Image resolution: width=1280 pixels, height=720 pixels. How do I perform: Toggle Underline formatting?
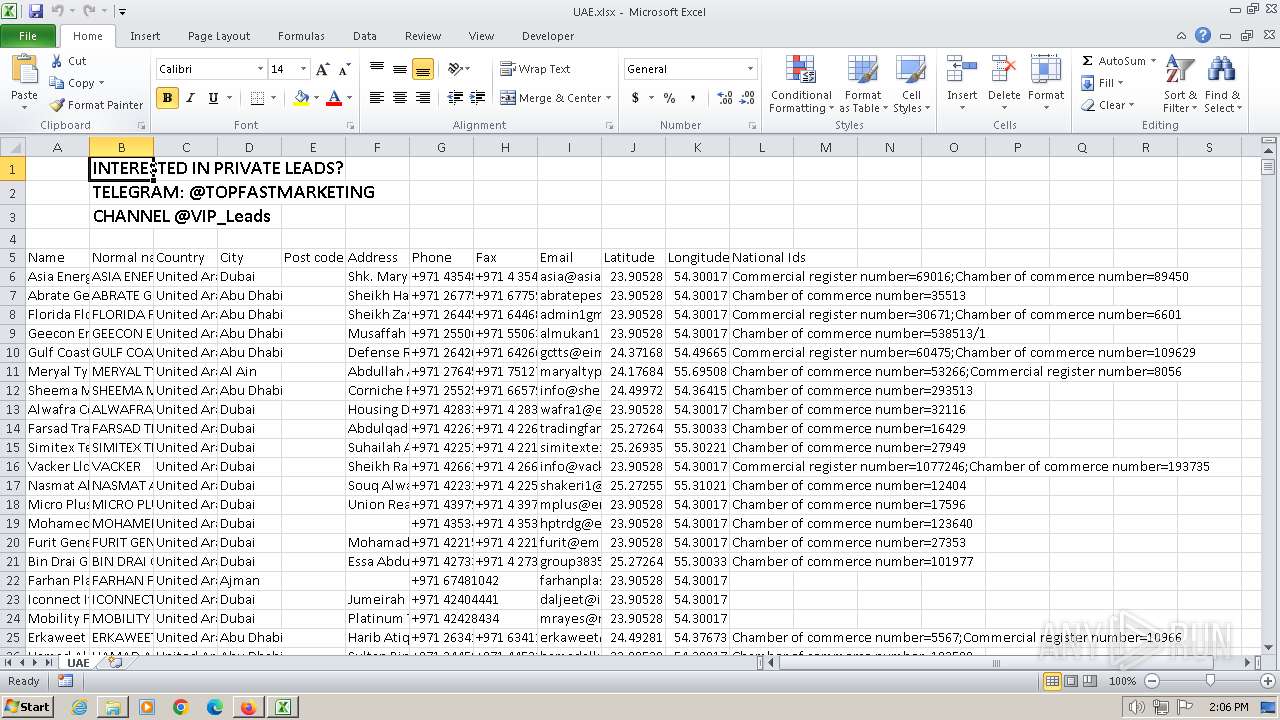point(213,98)
